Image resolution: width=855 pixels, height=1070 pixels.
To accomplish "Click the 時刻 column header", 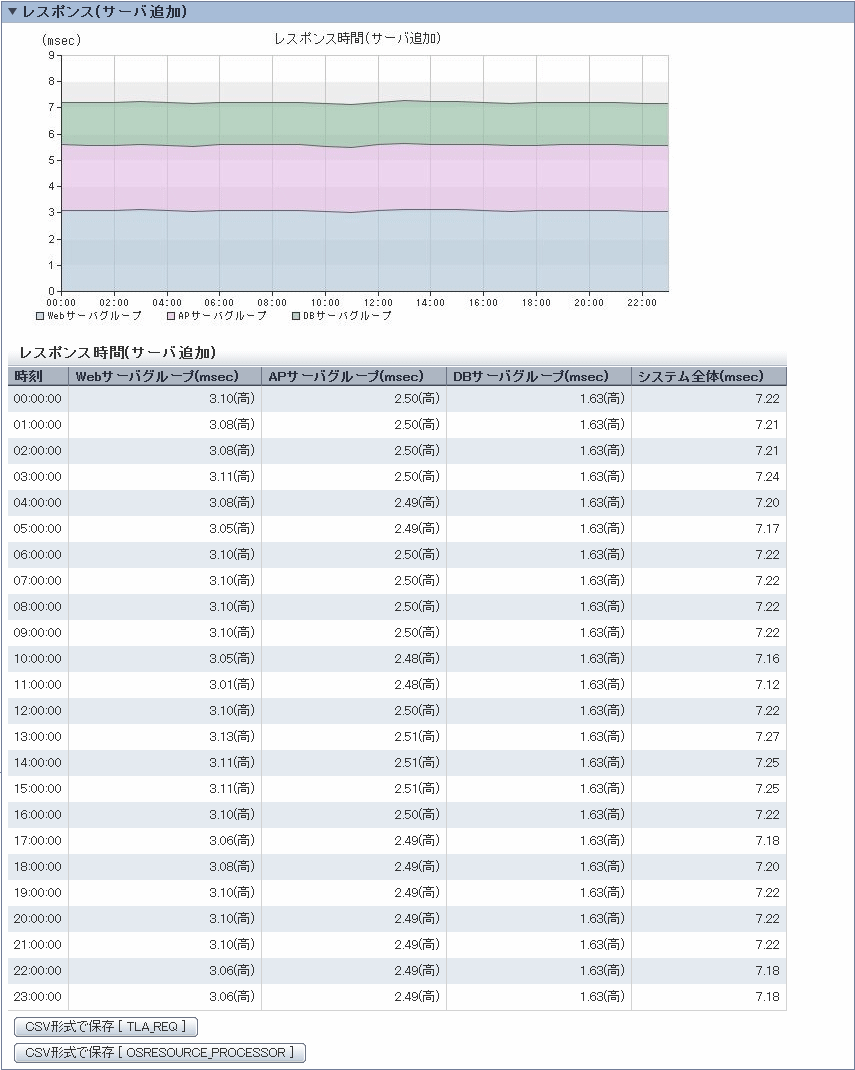I will 38,376.
